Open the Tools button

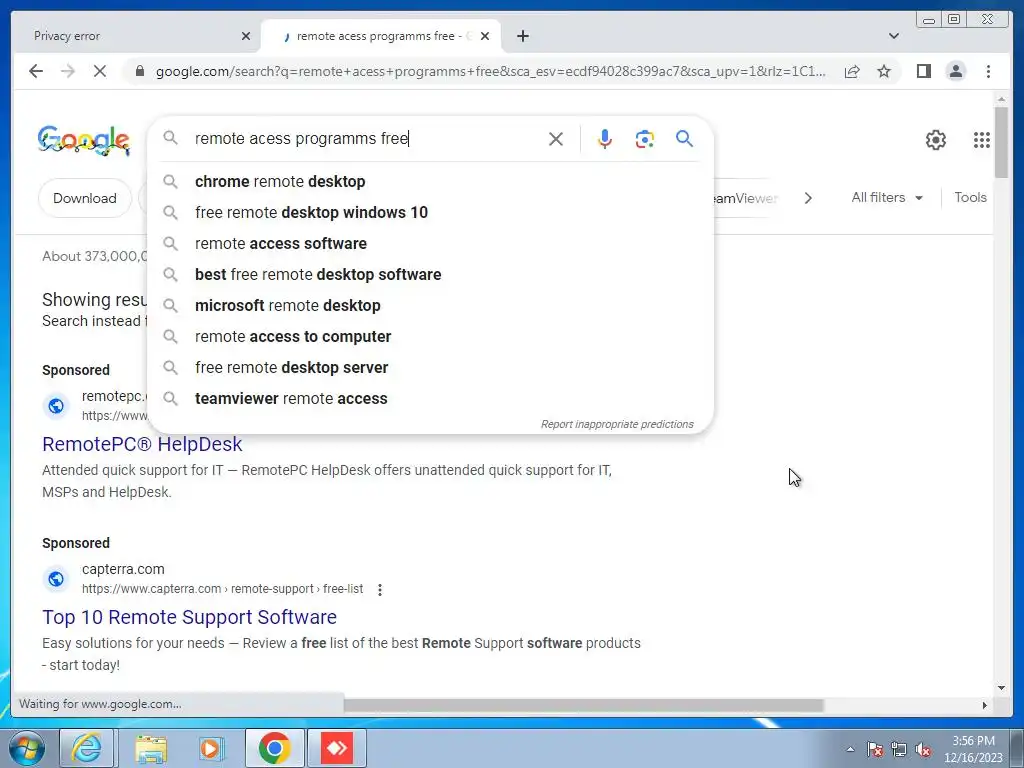[970, 197]
